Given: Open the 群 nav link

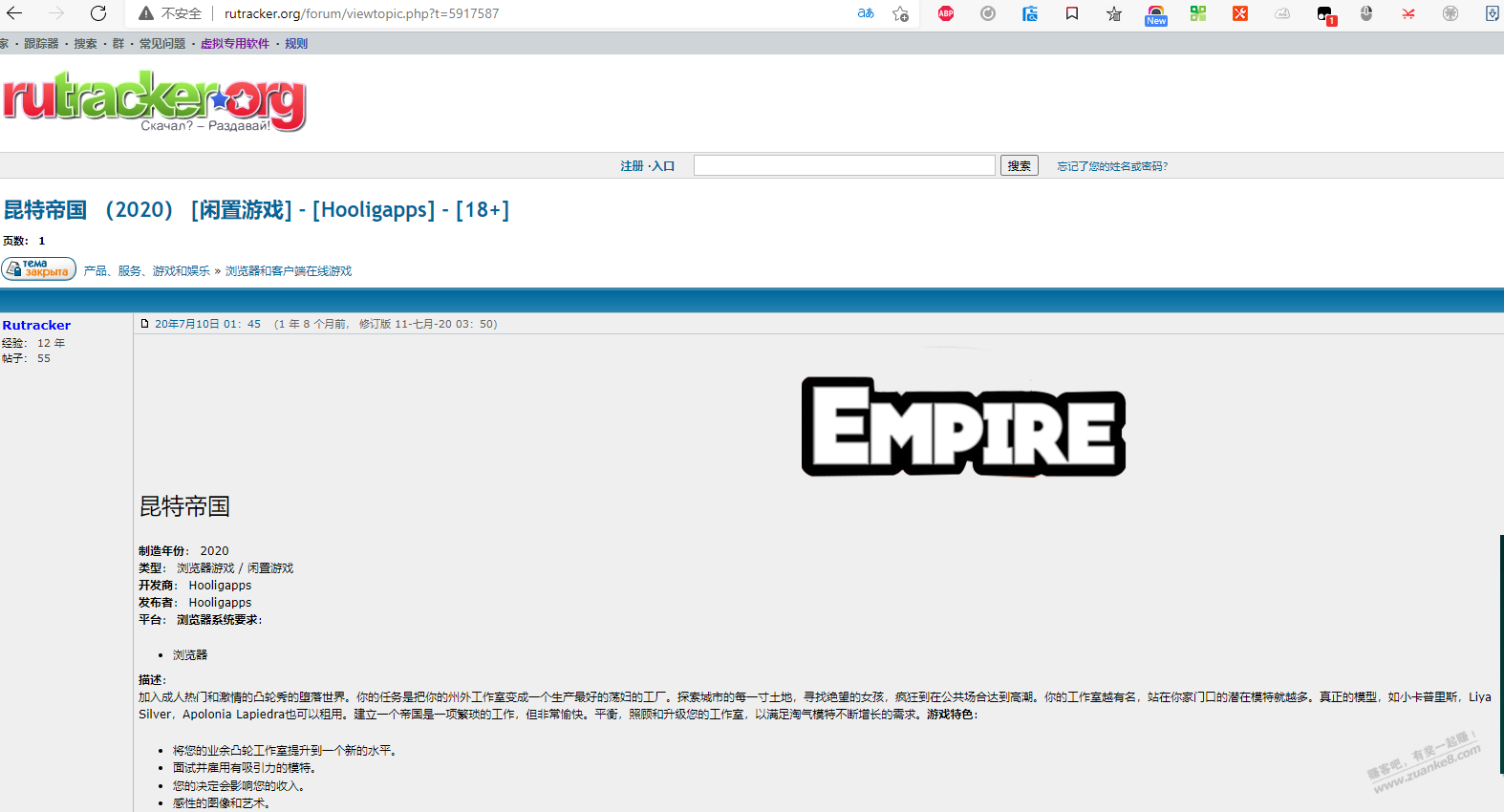Looking at the screenshot, I should click(x=118, y=44).
